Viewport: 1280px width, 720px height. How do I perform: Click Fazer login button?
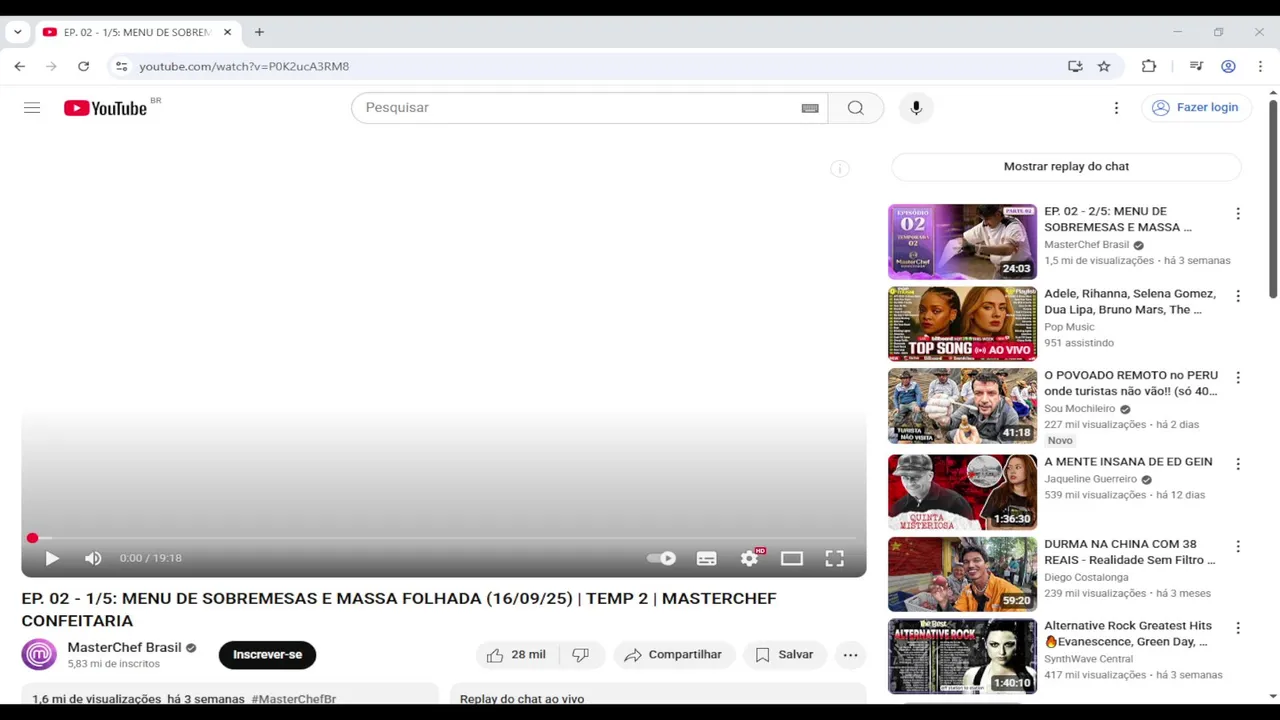(1196, 108)
